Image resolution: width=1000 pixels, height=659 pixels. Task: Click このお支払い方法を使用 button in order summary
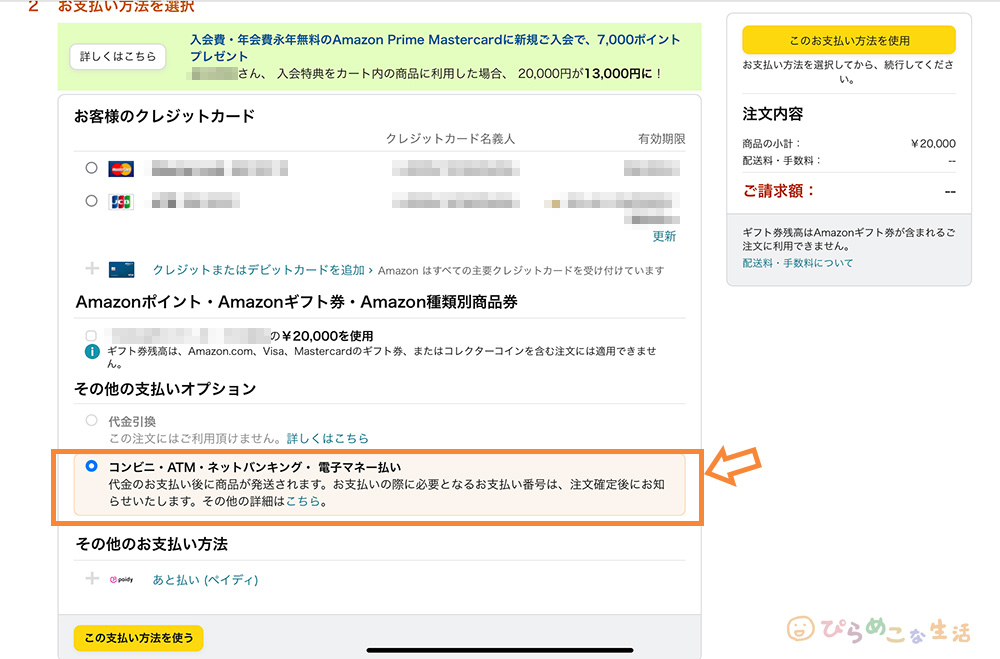pos(849,40)
